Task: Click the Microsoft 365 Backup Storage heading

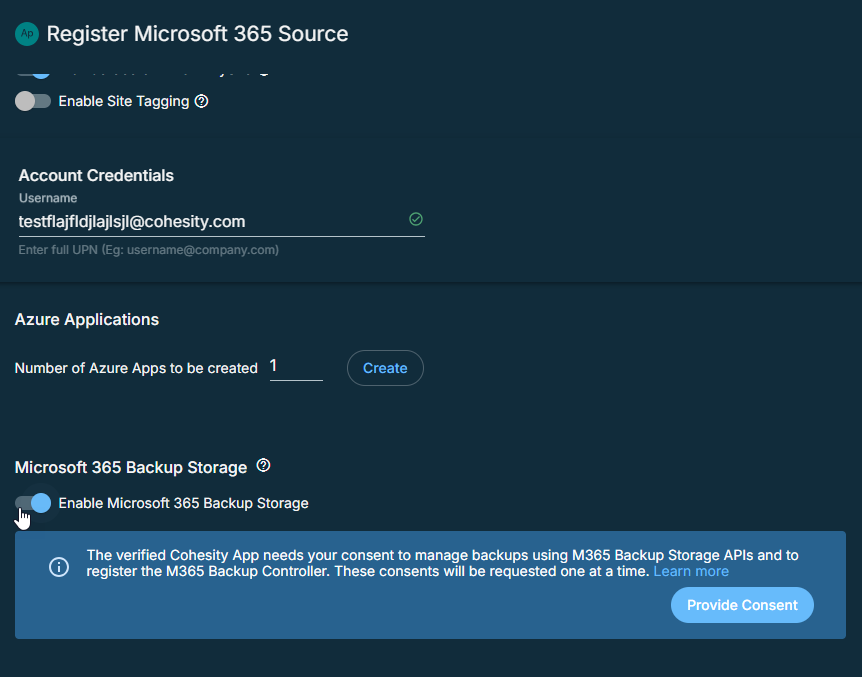Action: click(131, 467)
